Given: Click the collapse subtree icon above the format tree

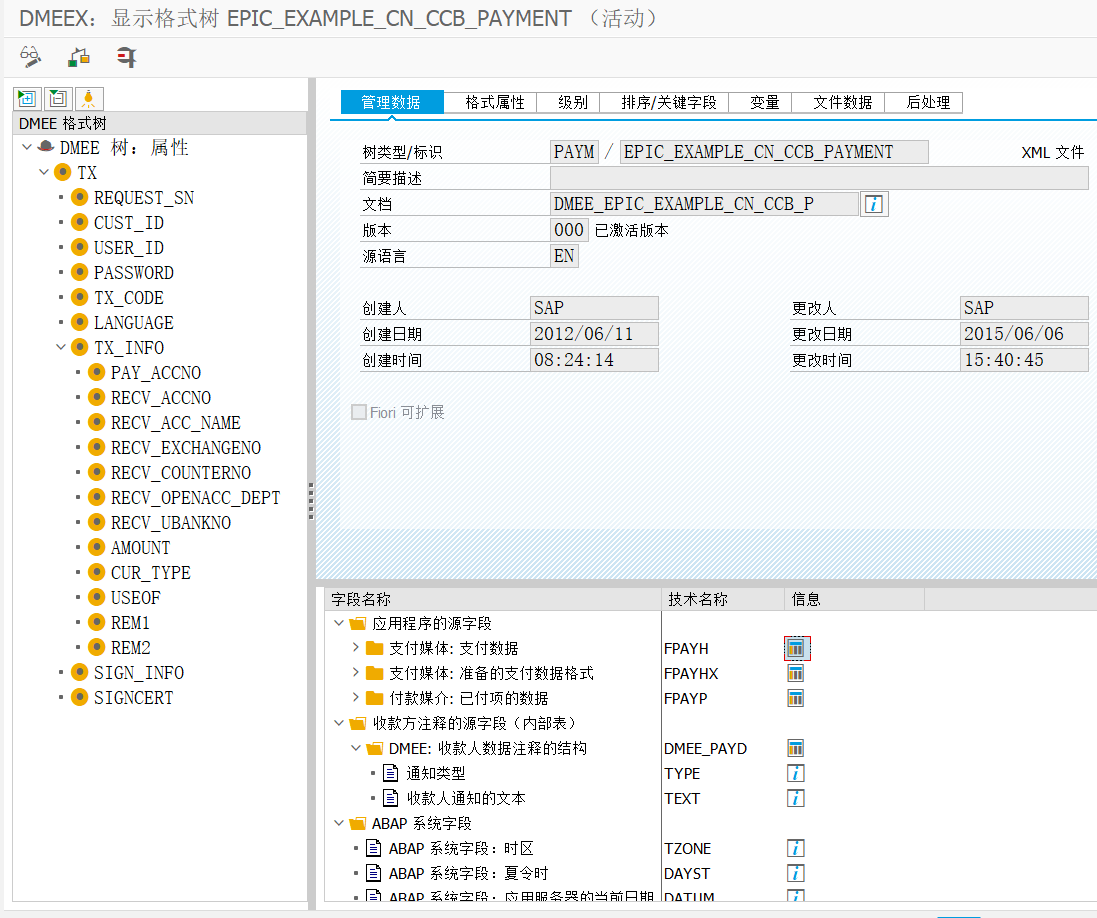Looking at the screenshot, I should (x=57, y=98).
